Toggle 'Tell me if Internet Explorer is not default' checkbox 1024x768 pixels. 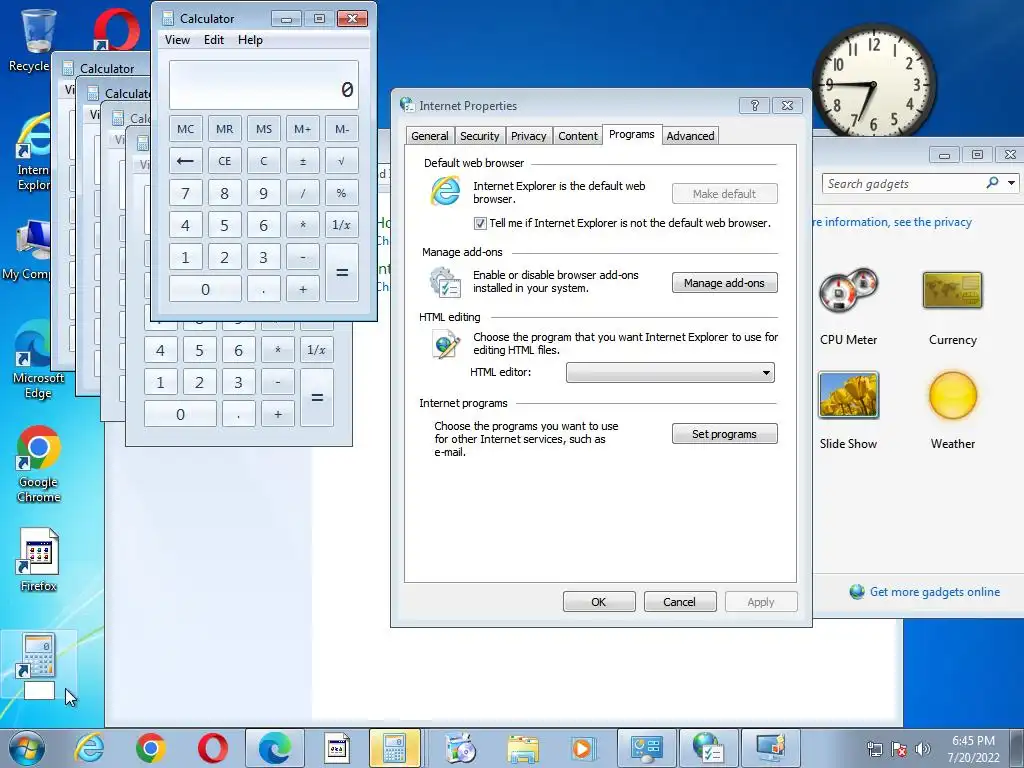coord(480,223)
